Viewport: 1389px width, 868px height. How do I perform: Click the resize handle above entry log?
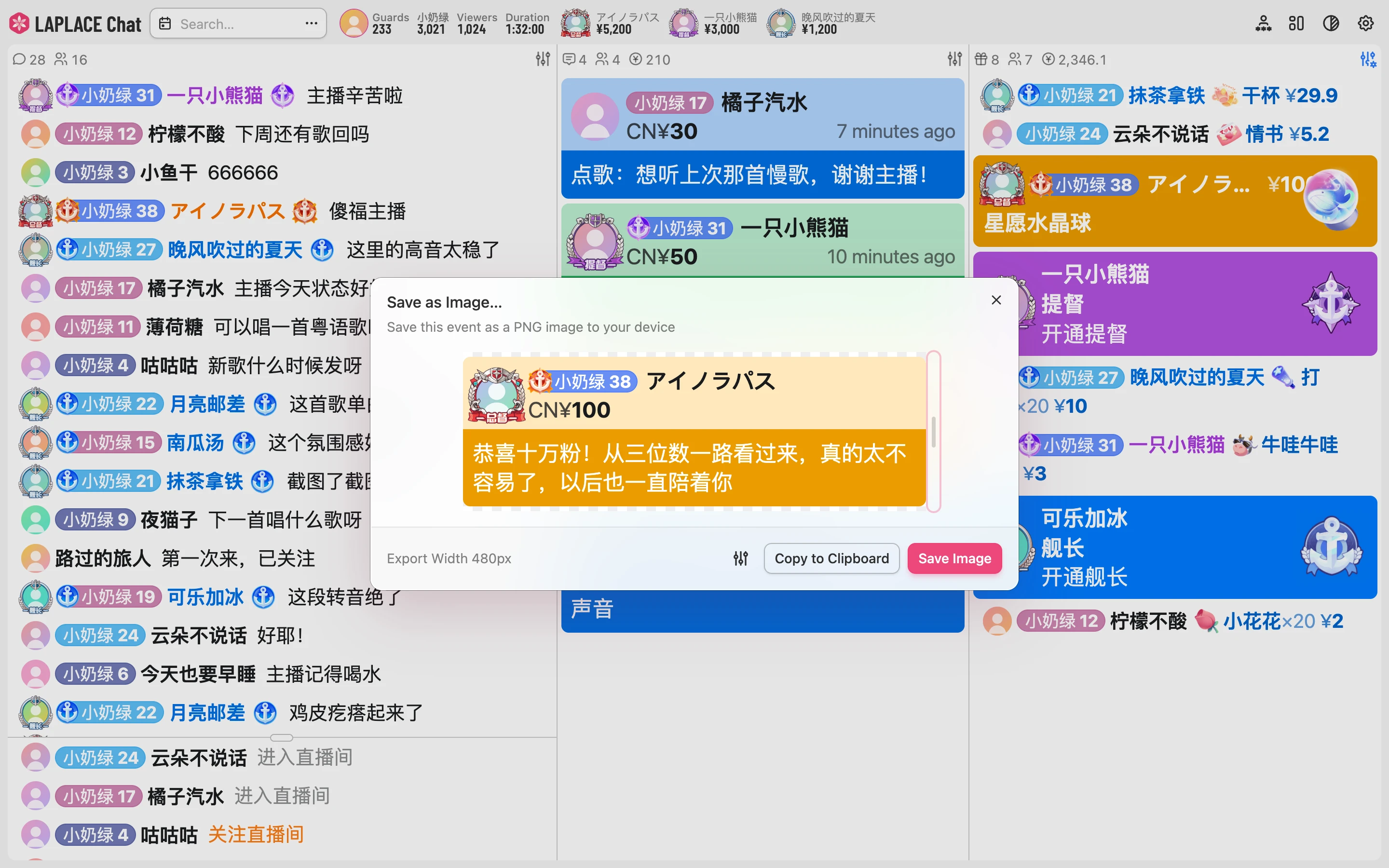[281, 738]
